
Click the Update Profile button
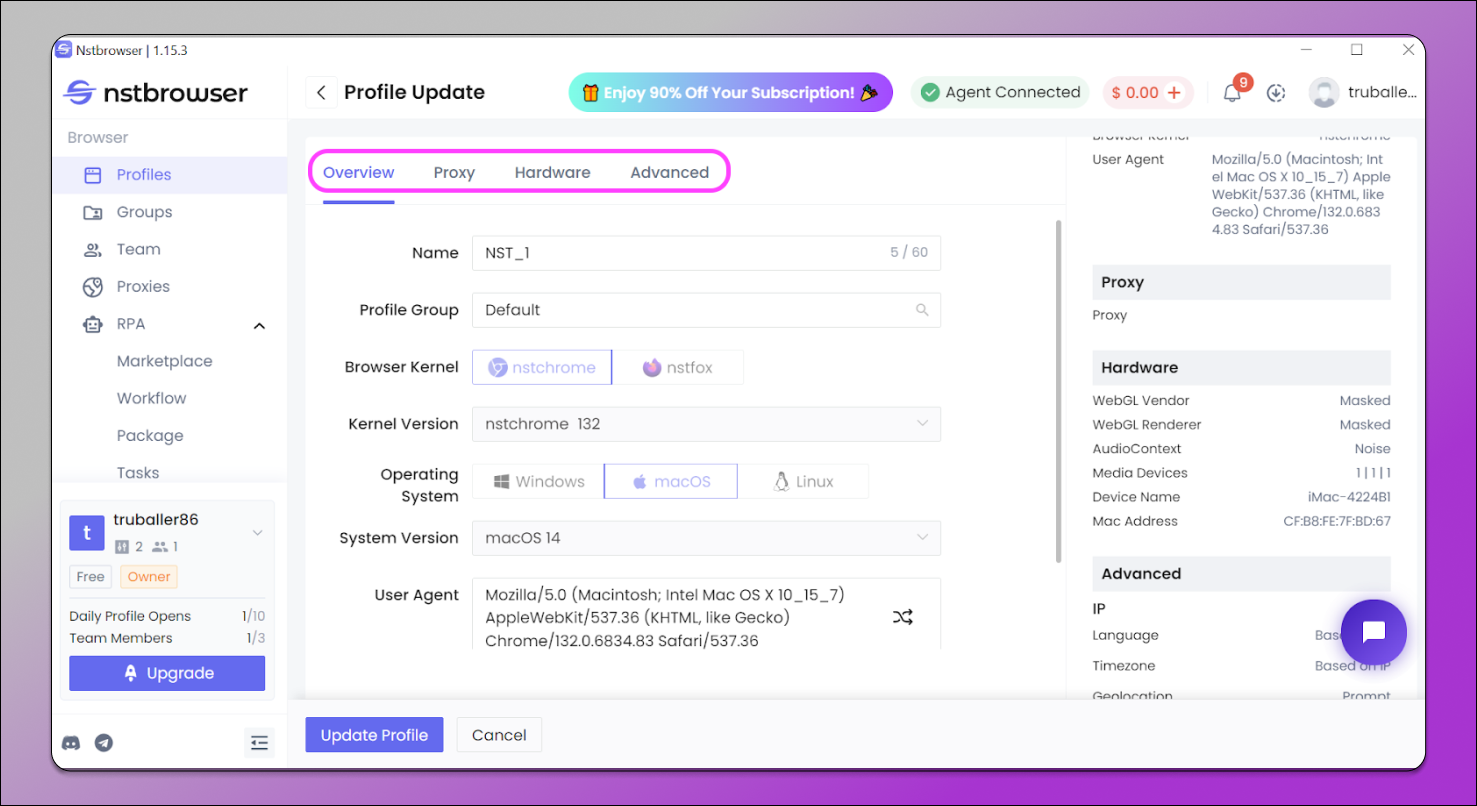374,735
